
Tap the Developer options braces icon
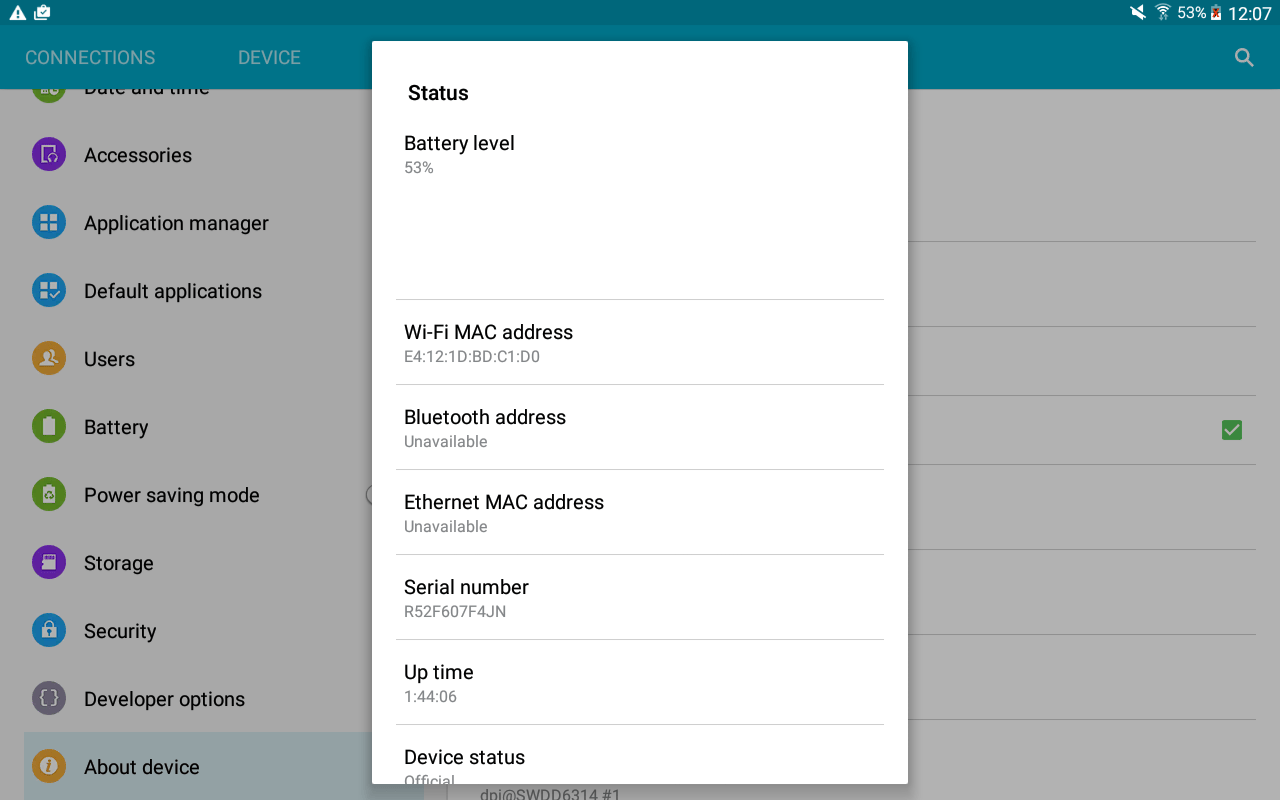pos(49,698)
